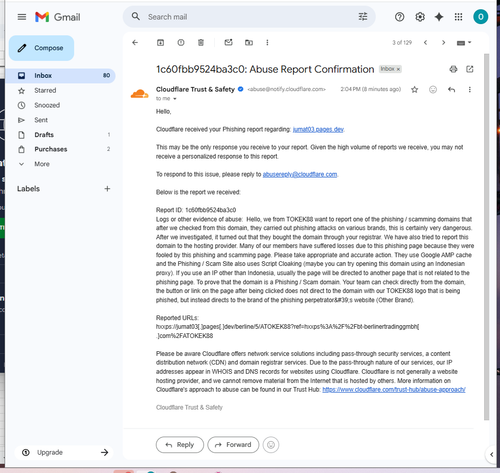The height and width of the screenshot is (473, 500).
Task: Open the toolbar more options menu
Action: pyautogui.click(x=267, y=42)
